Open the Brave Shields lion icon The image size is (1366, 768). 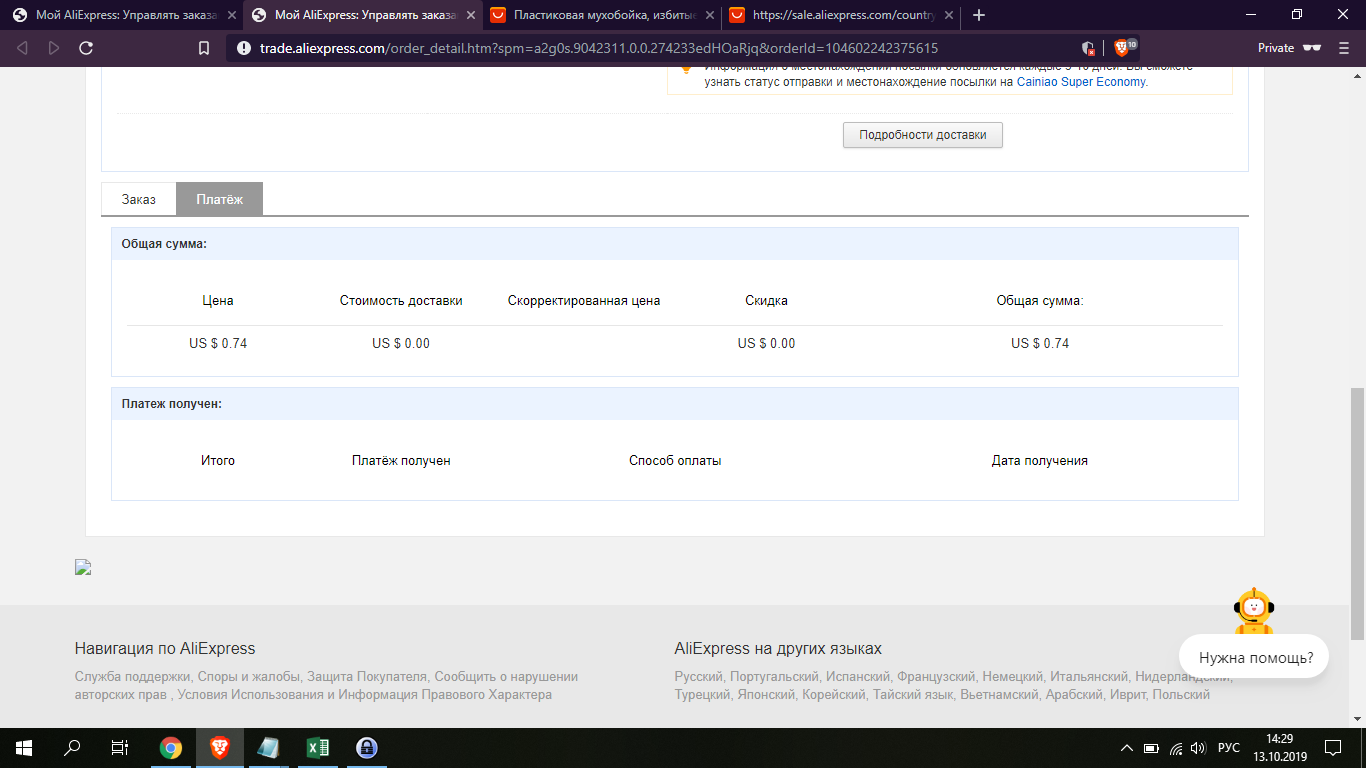pyautogui.click(x=1122, y=47)
